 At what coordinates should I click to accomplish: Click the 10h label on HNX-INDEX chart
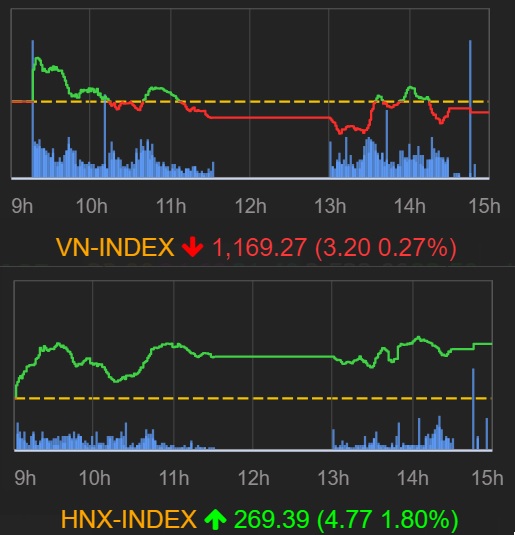pos(95,478)
